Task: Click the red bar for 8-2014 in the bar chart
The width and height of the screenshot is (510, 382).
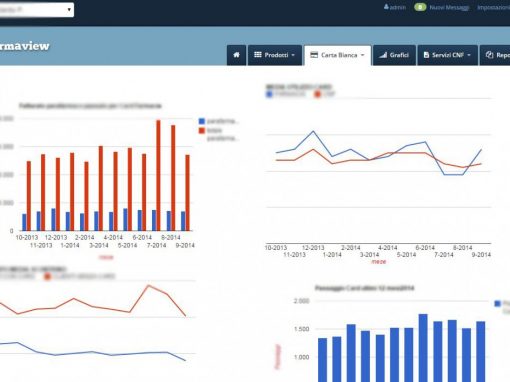Action: pyautogui.click(x=173, y=178)
